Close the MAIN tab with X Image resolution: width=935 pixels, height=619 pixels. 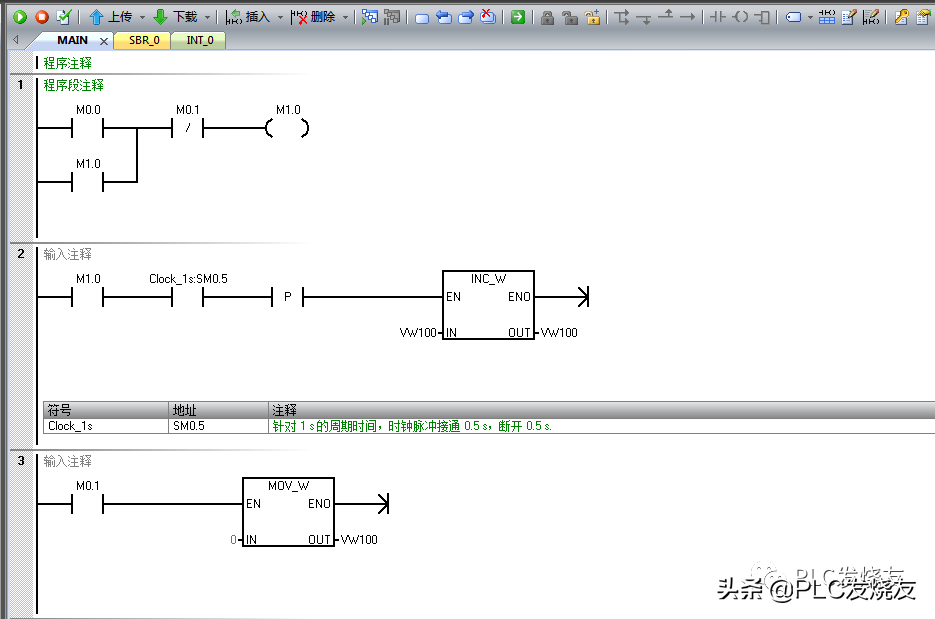click(104, 41)
